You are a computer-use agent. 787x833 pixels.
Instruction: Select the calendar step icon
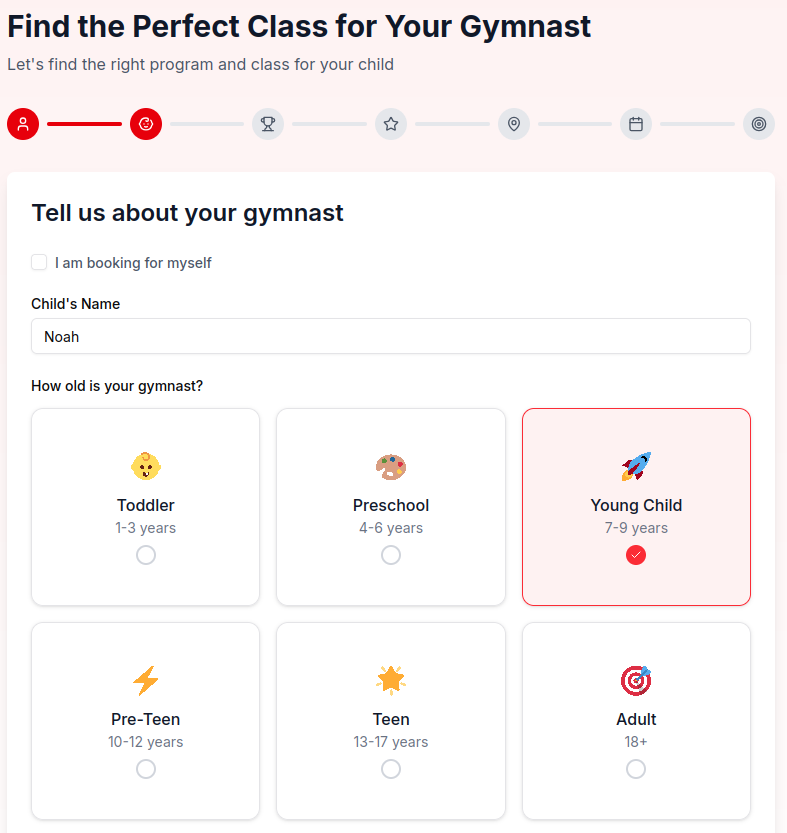[x=636, y=124]
